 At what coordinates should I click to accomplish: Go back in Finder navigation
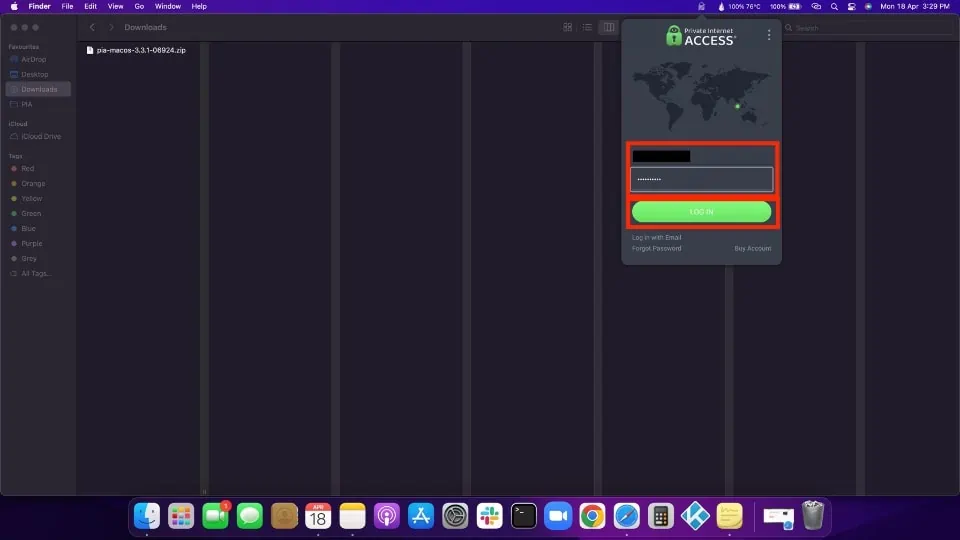coord(92,28)
